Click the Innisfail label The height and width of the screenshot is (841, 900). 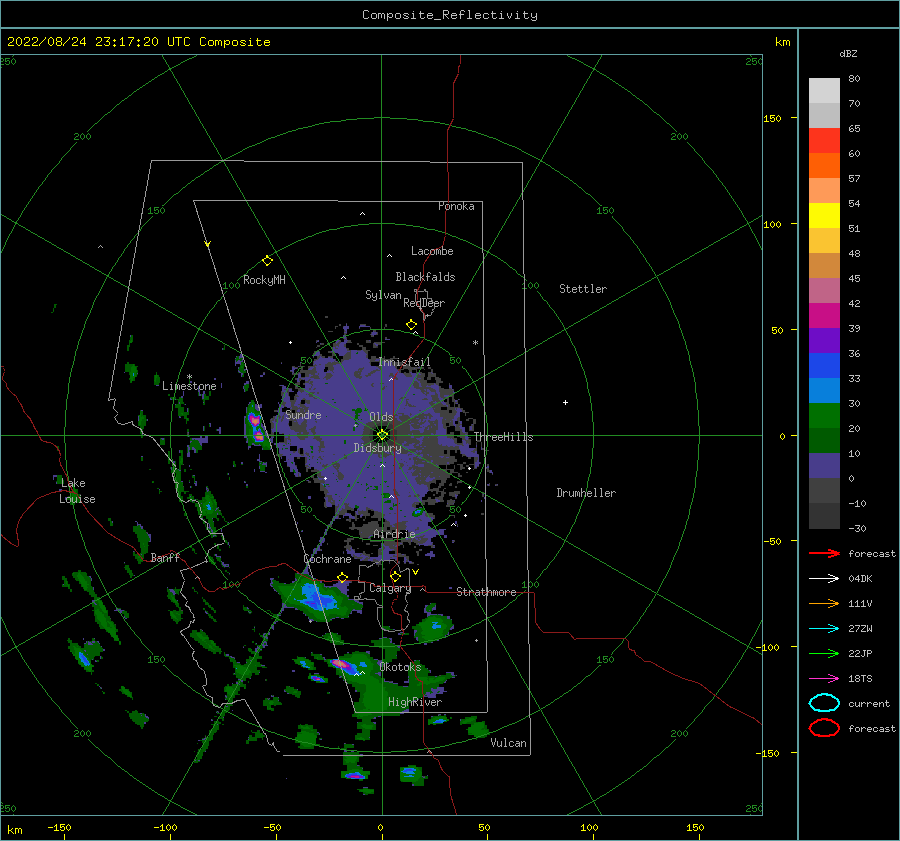405,362
